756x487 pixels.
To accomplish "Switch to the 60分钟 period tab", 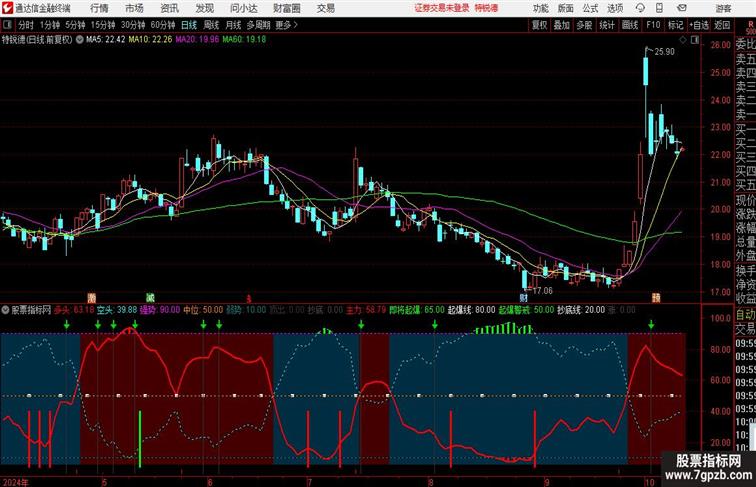I will pos(162,25).
